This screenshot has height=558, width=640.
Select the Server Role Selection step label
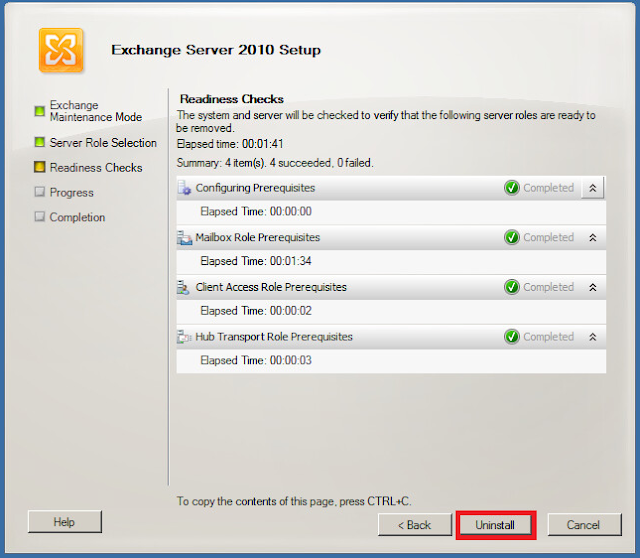pos(103,143)
